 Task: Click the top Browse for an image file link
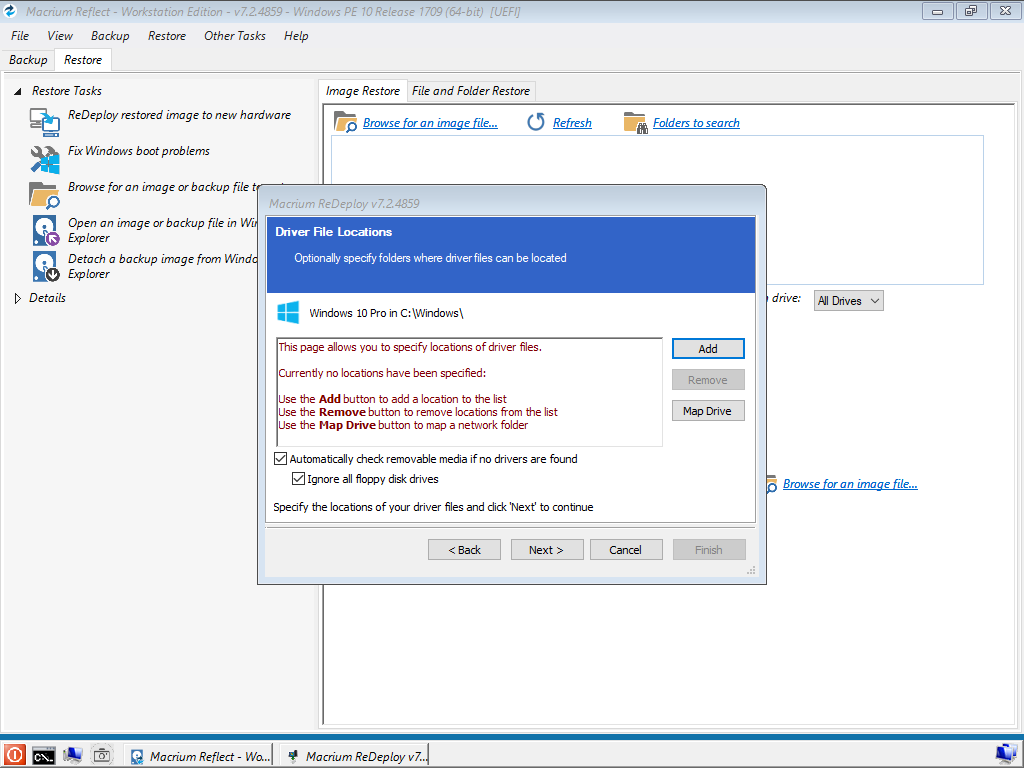[430, 123]
